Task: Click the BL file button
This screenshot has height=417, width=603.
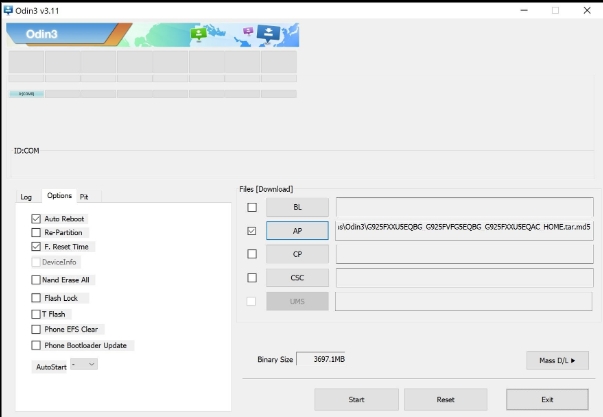Action: point(297,207)
